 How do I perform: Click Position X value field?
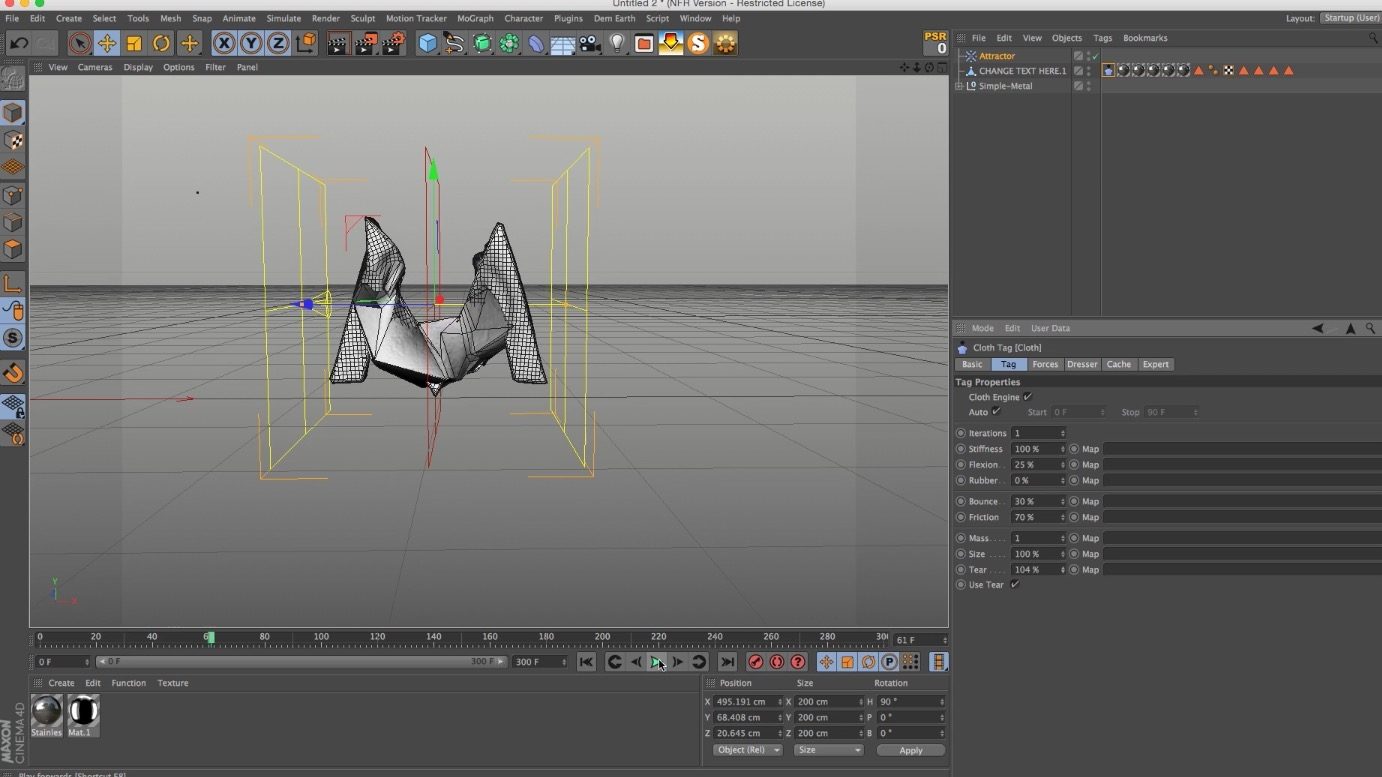(x=746, y=702)
